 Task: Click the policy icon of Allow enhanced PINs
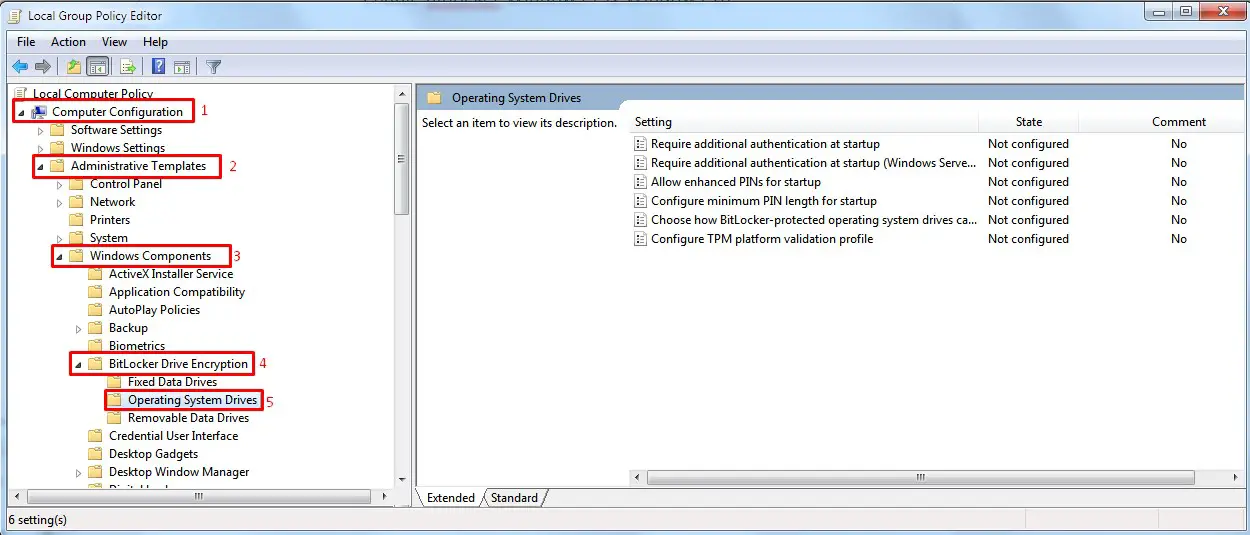click(641, 182)
